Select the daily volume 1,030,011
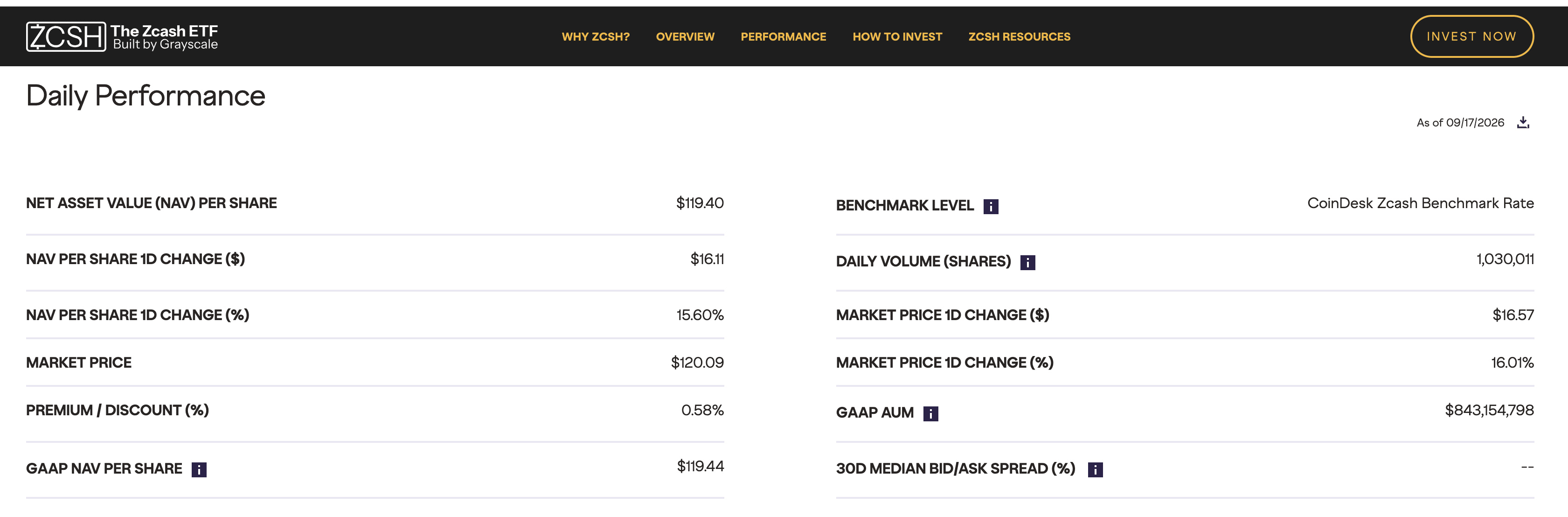 click(x=1505, y=259)
